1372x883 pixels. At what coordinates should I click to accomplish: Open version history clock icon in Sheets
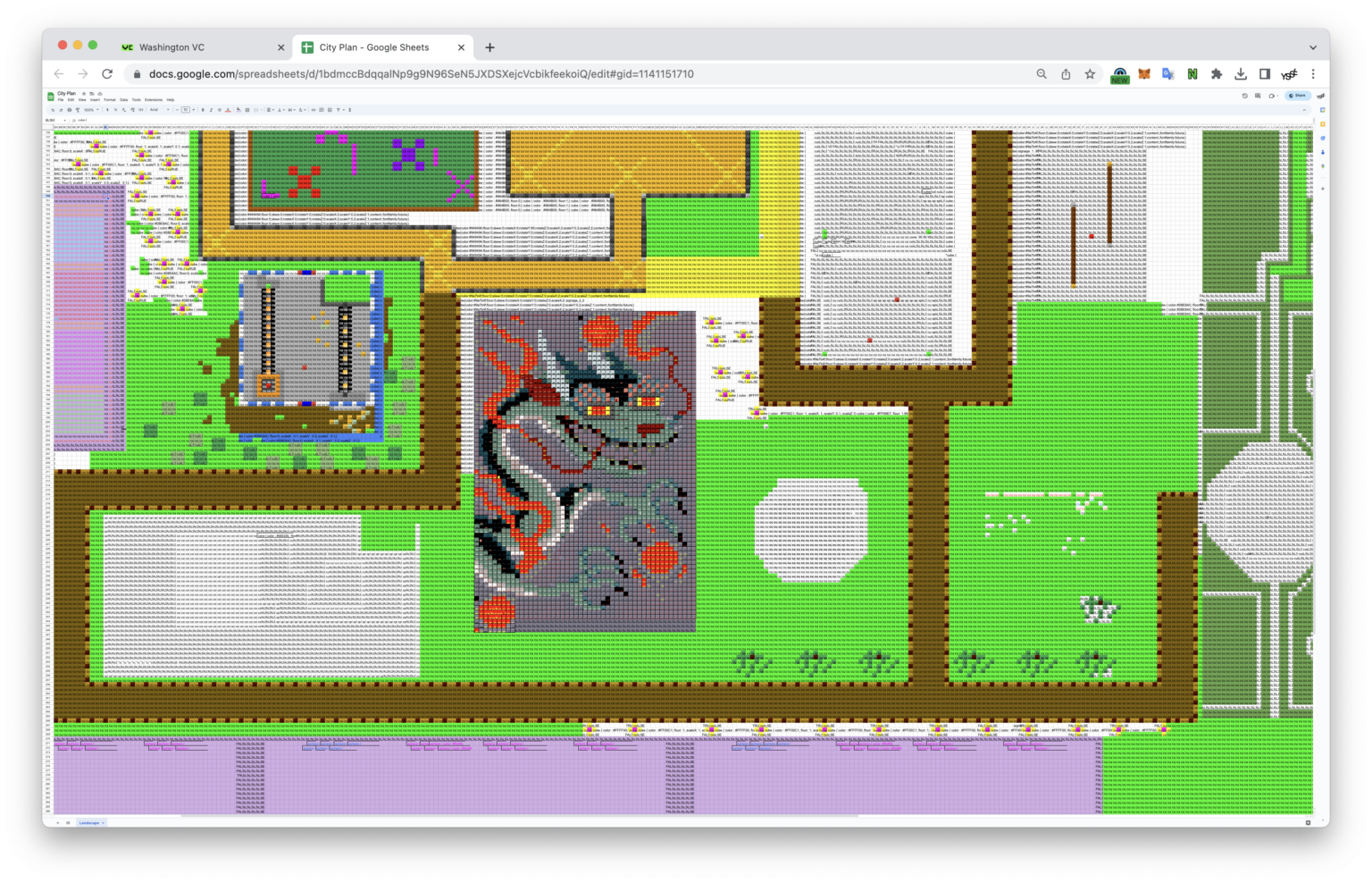click(1245, 96)
